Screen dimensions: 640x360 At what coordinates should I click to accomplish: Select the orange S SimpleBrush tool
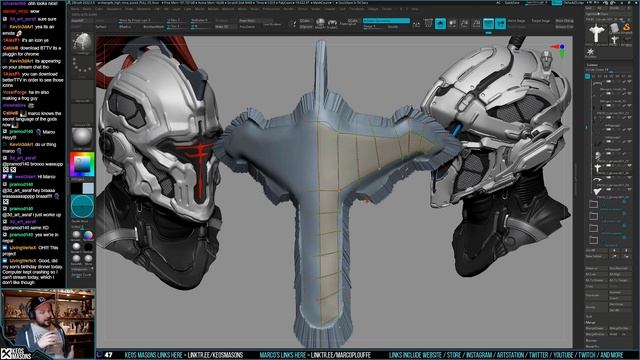click(x=627, y=28)
